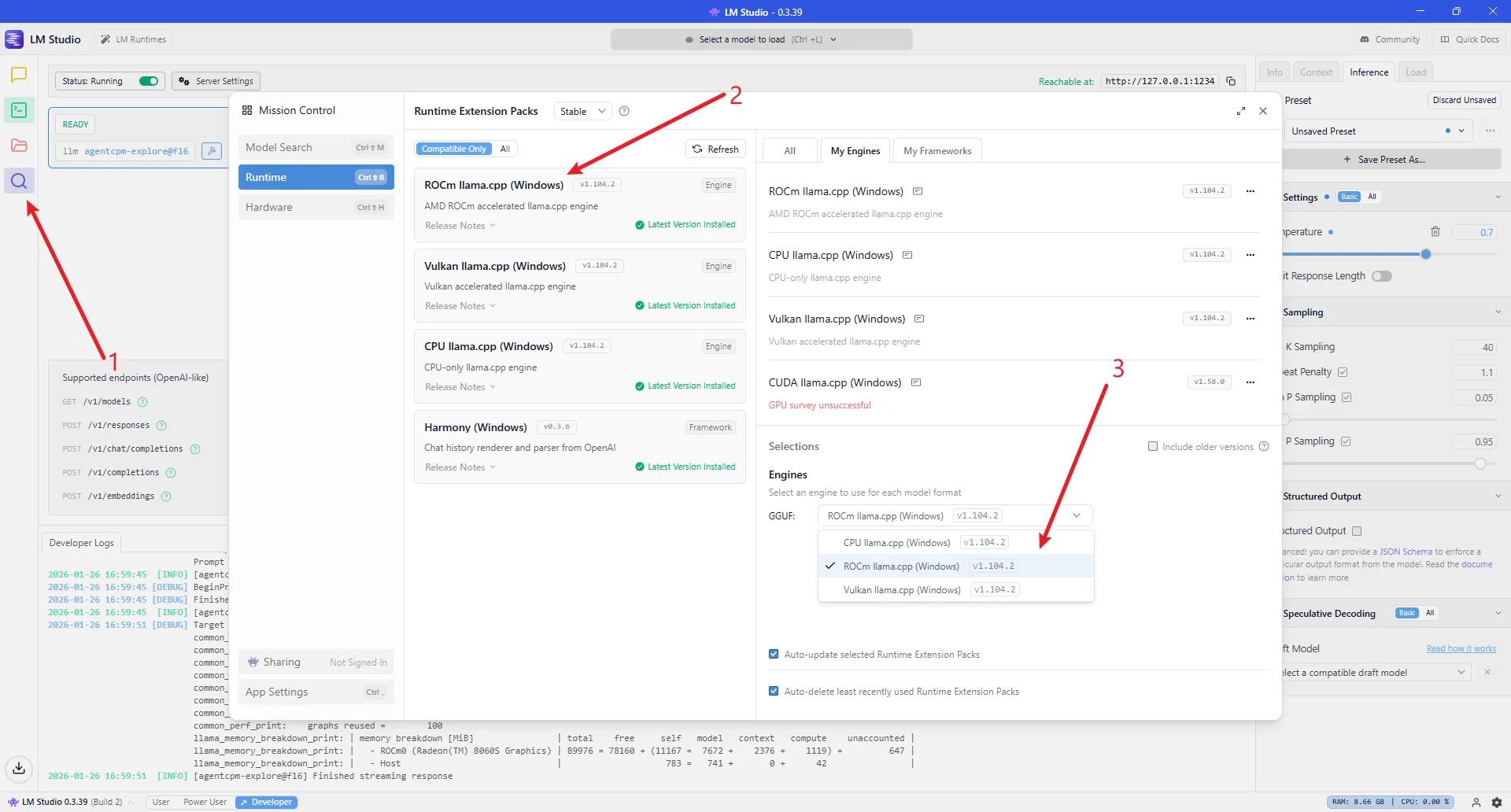Enable the Limit Response Length switch
The image size is (1511, 812).
(1382, 276)
